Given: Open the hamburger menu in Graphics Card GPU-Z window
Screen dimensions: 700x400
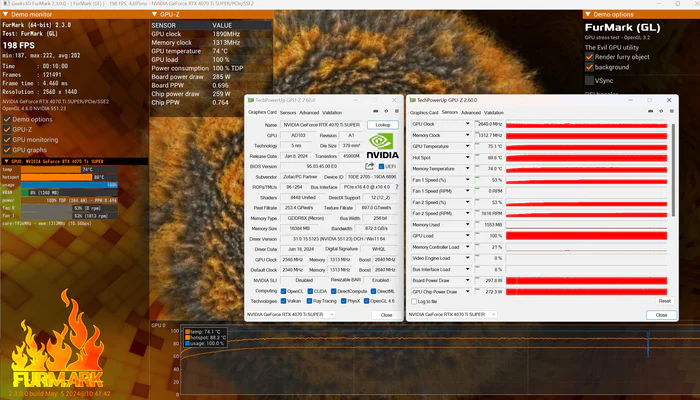Looking at the screenshot, I should 396,111.
